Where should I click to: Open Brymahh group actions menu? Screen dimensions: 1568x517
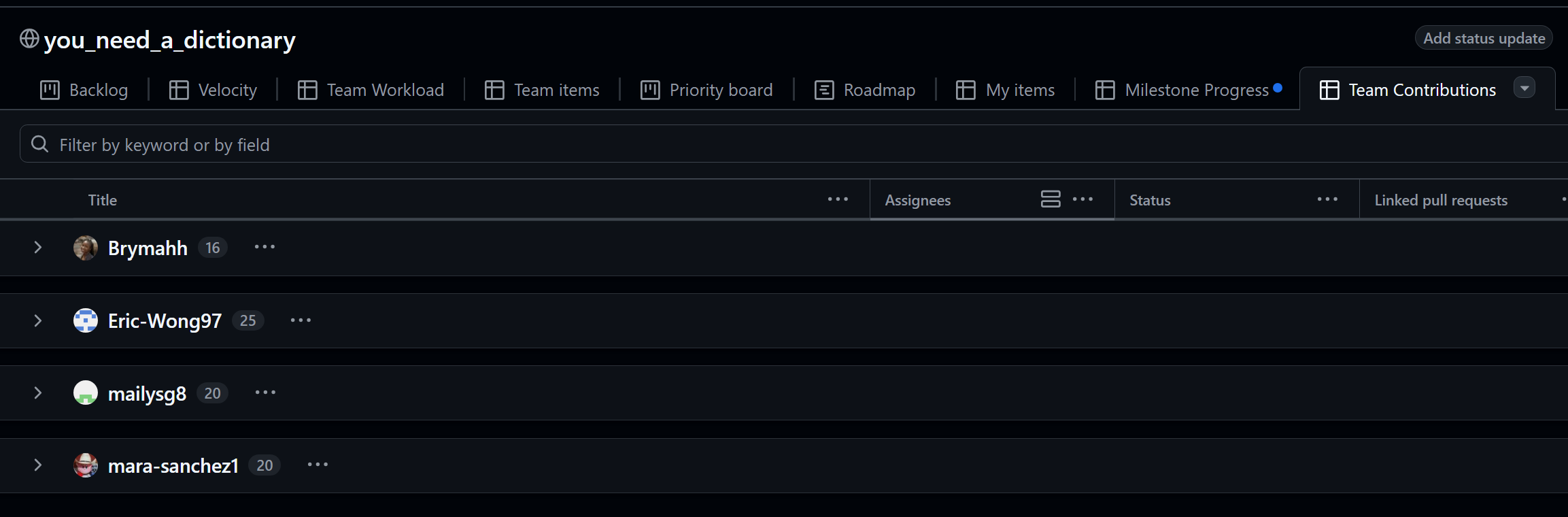[265, 247]
